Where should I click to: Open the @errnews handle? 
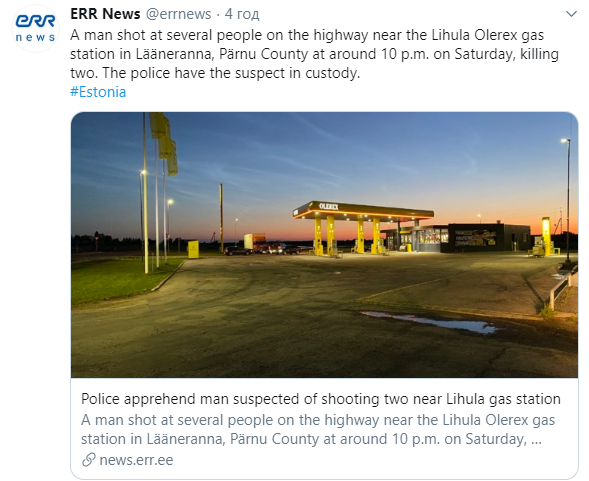(x=178, y=14)
